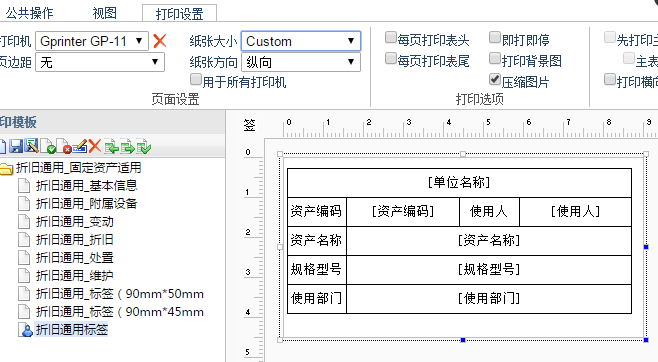
Task: Click the [规格型号] field cell
Action: (489, 270)
